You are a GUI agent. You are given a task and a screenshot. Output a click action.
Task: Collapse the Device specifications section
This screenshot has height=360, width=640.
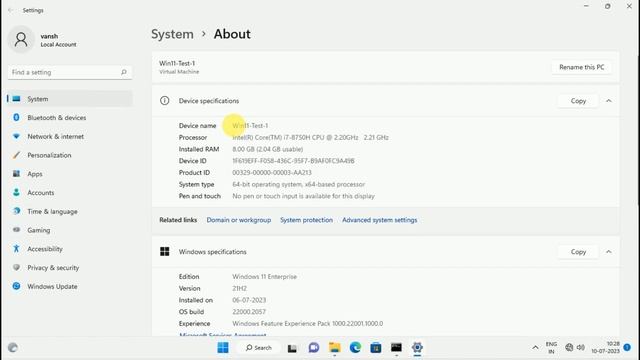[609, 101]
